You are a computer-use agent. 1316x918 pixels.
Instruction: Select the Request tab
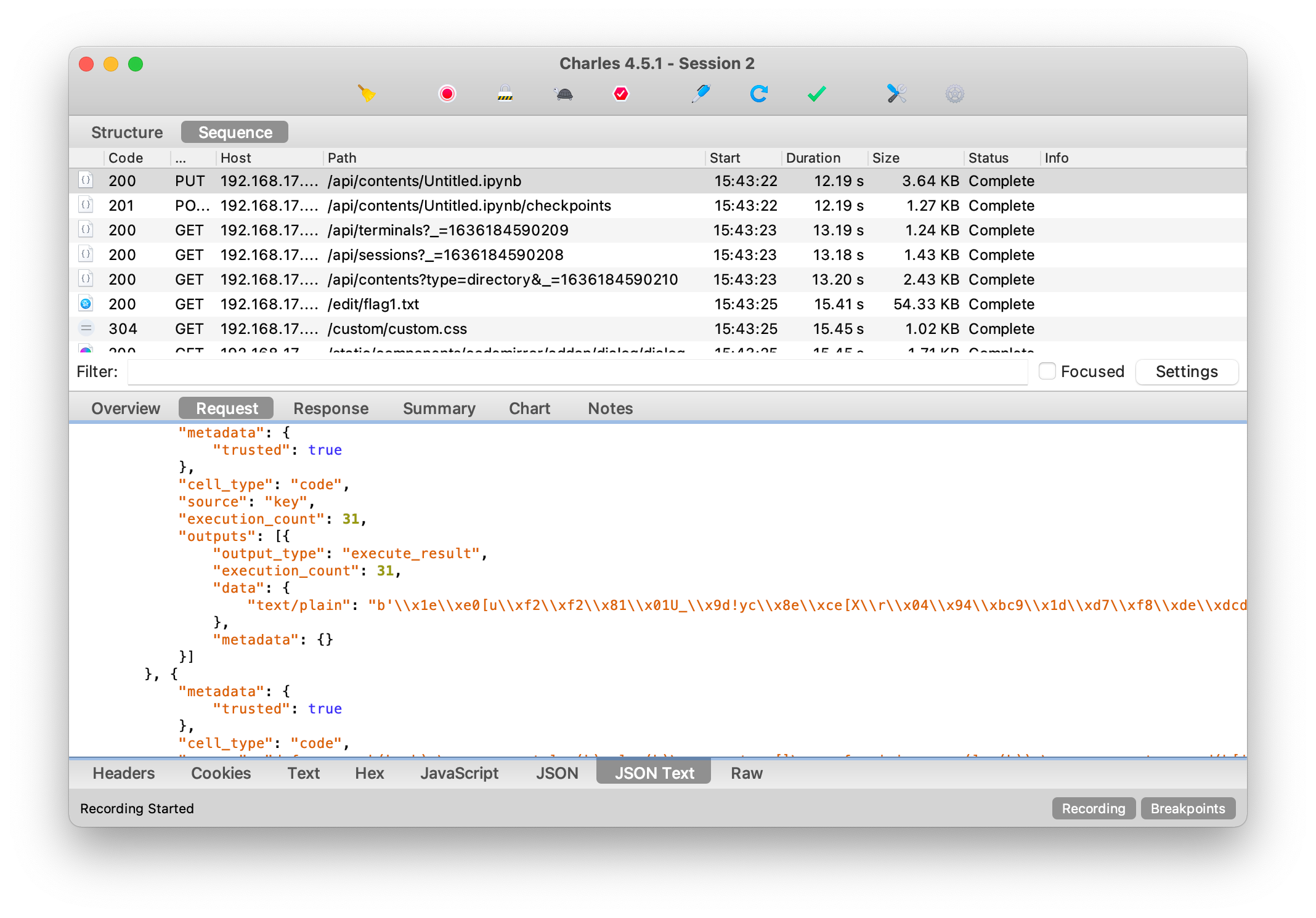[x=226, y=408]
